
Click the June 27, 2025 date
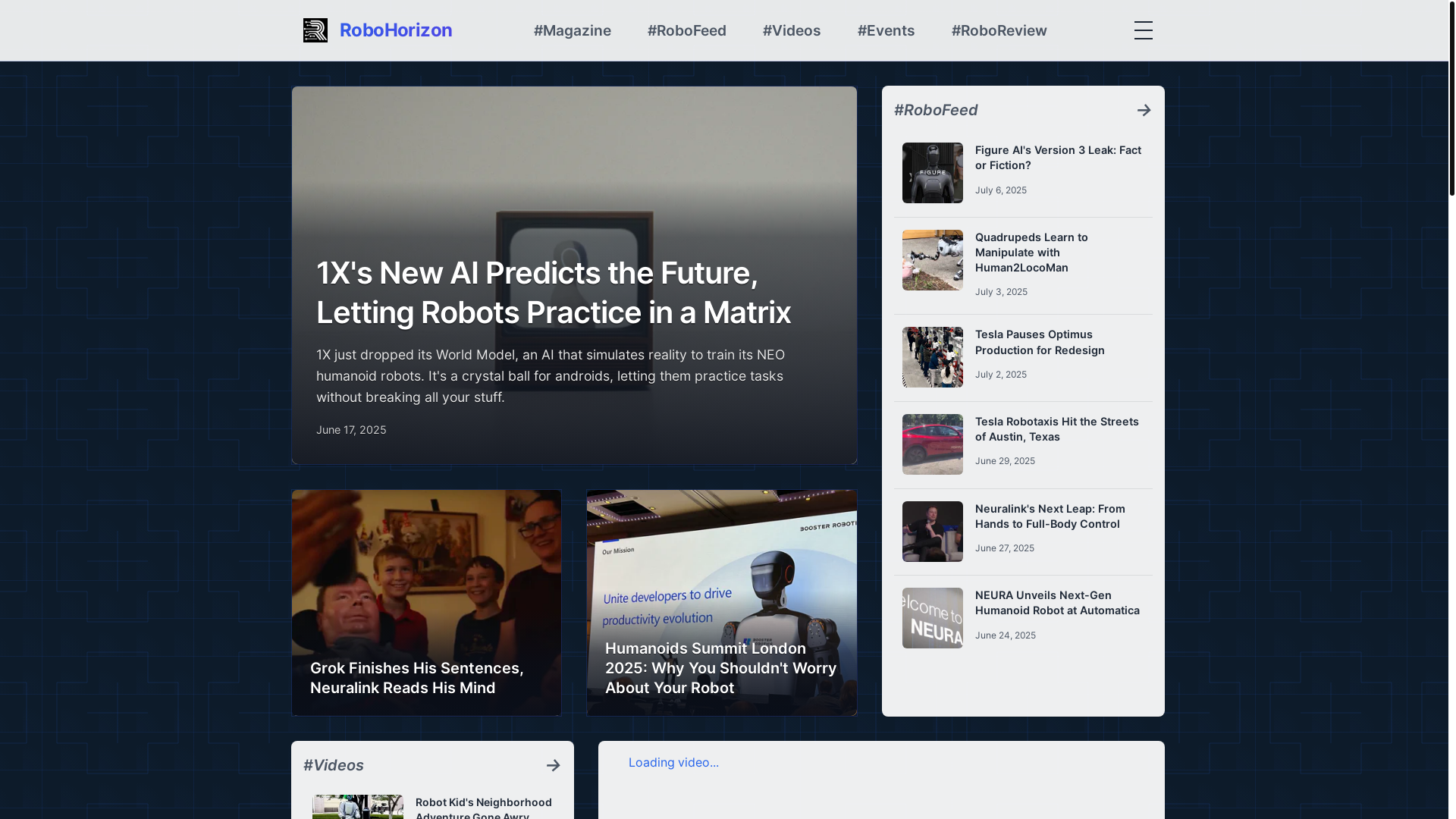click(1005, 548)
